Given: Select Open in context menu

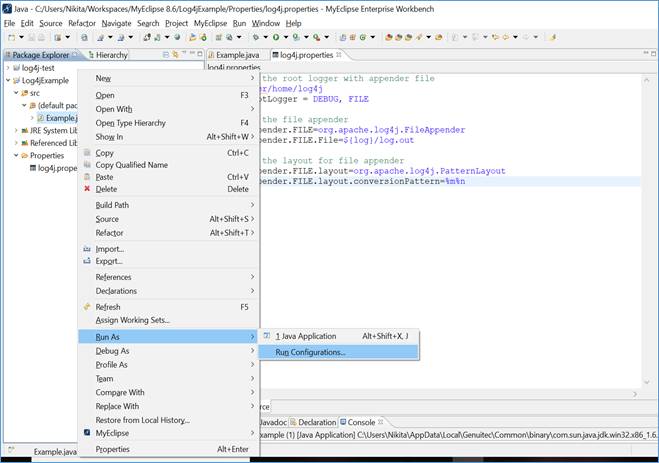Looking at the screenshot, I should pos(169,95).
